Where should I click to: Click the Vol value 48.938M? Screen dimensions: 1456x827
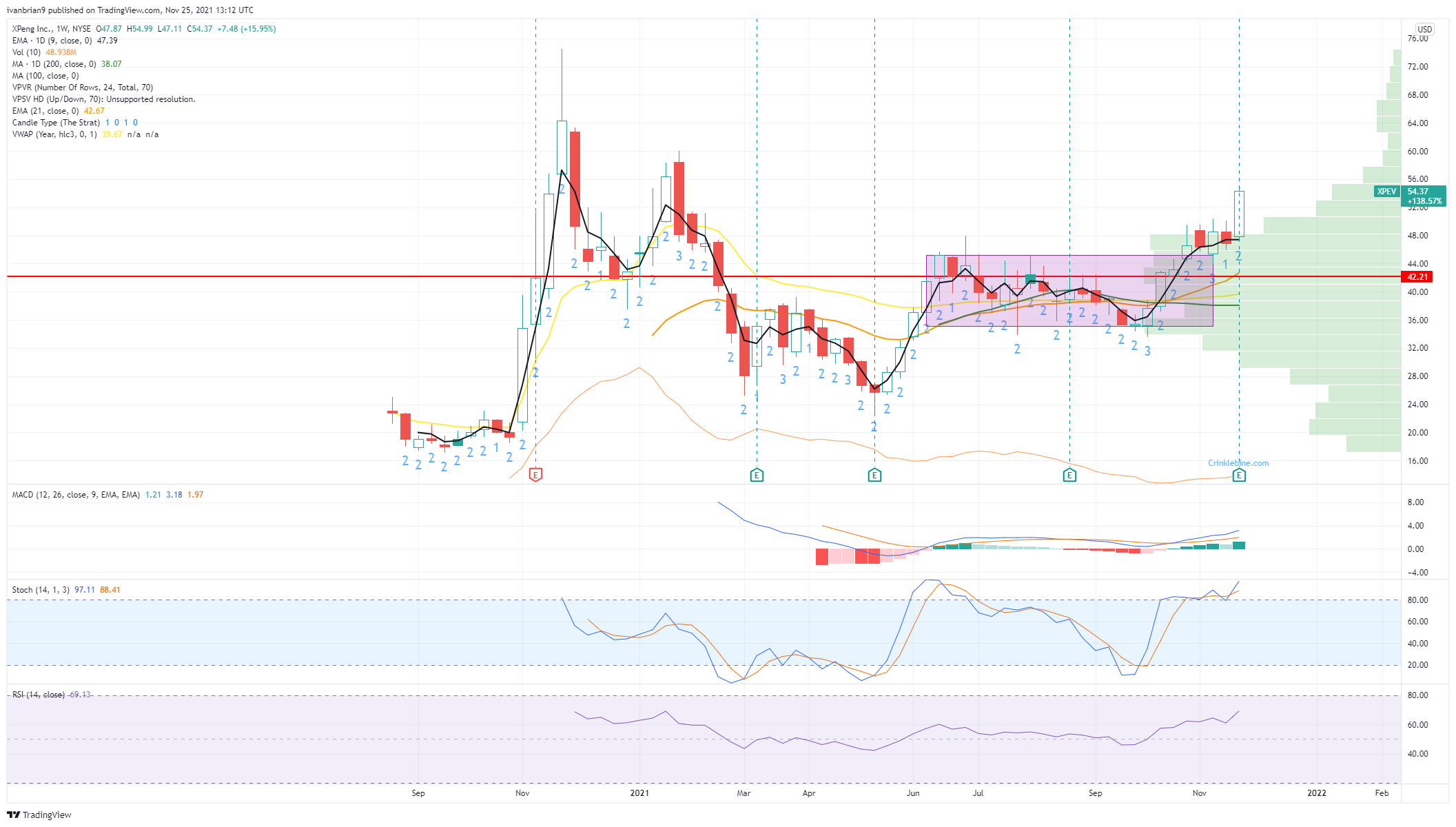(x=61, y=52)
